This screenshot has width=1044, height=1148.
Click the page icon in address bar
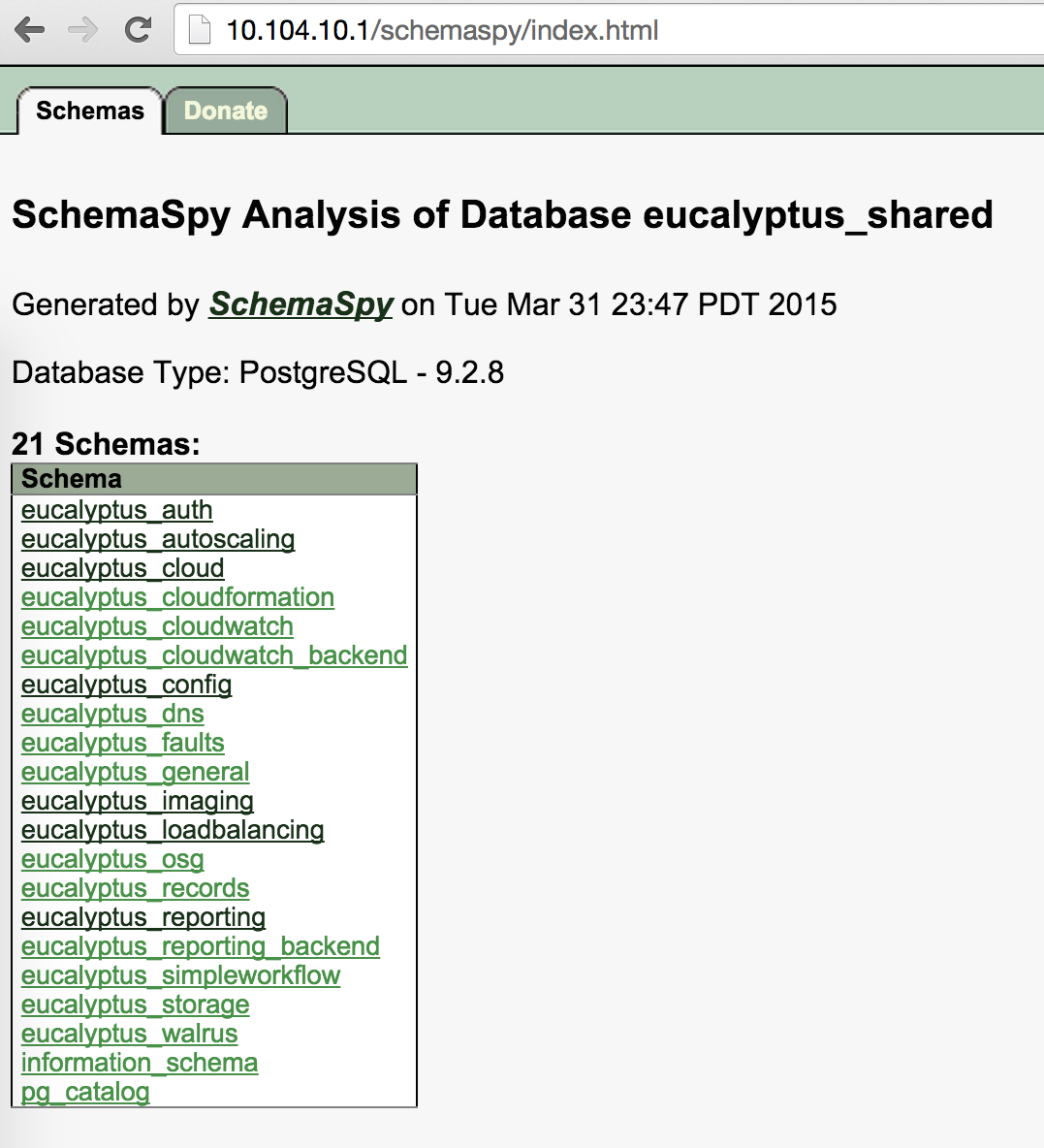(200, 31)
